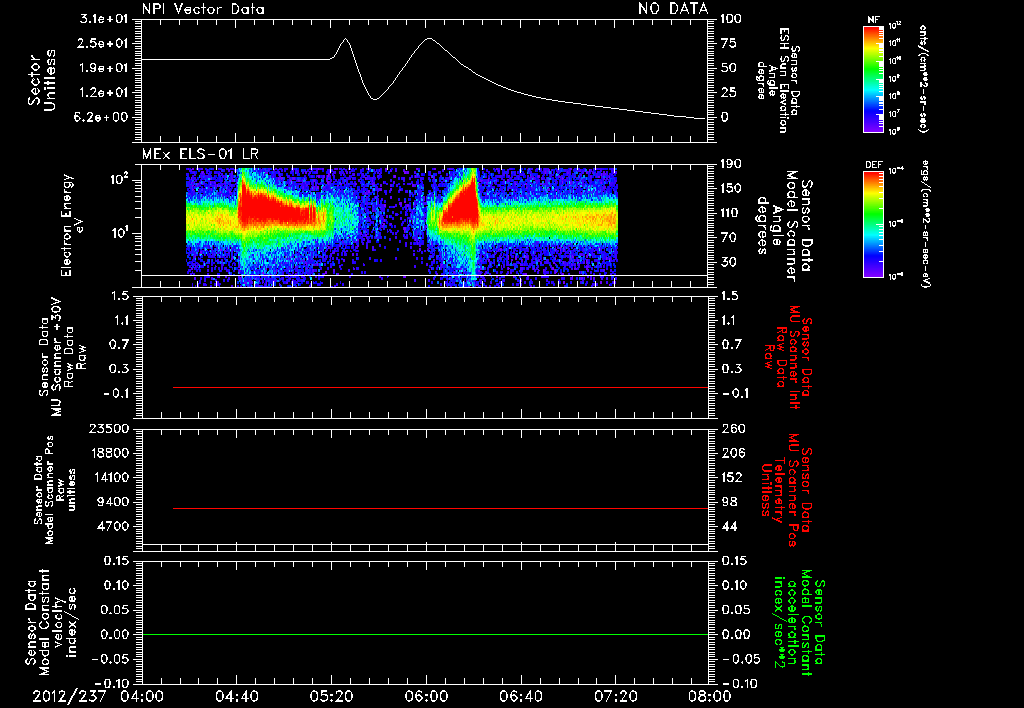Click the '150' scanner angle tick

(x=730, y=189)
